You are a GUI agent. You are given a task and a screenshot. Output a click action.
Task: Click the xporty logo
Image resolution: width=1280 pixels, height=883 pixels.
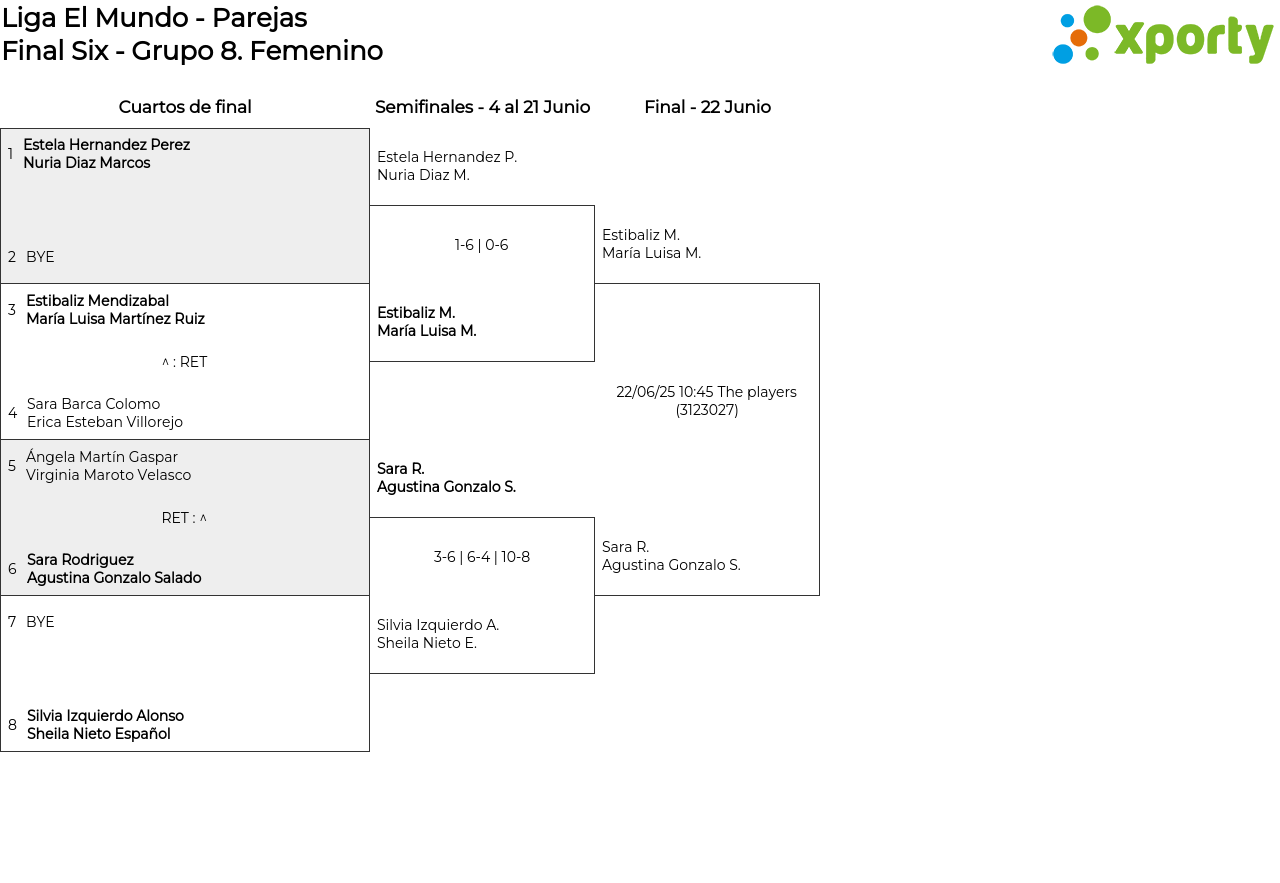(x=1162, y=36)
